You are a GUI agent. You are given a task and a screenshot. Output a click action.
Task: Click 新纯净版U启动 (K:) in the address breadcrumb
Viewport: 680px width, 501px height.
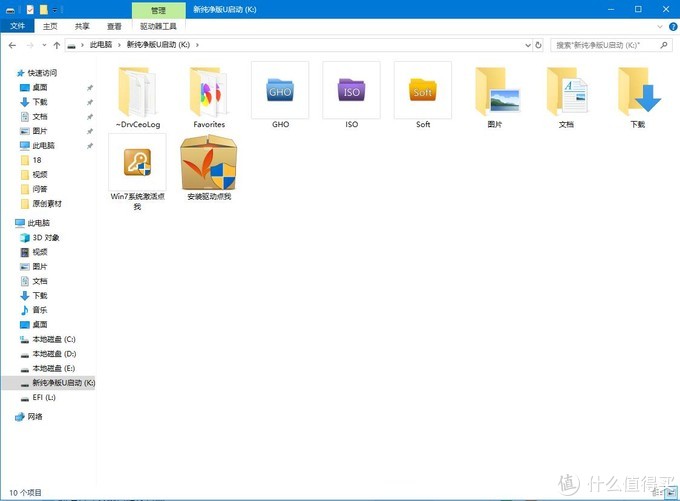pyautogui.click(x=158, y=45)
